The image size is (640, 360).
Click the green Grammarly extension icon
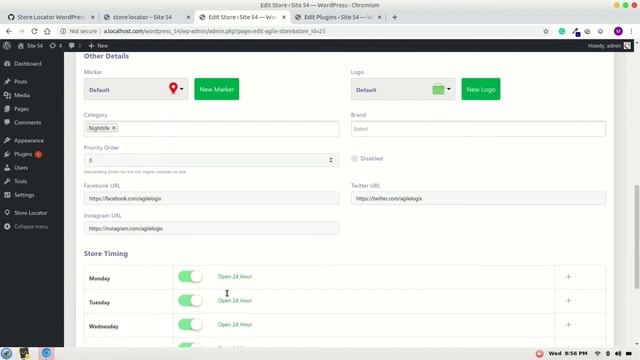click(x=562, y=31)
